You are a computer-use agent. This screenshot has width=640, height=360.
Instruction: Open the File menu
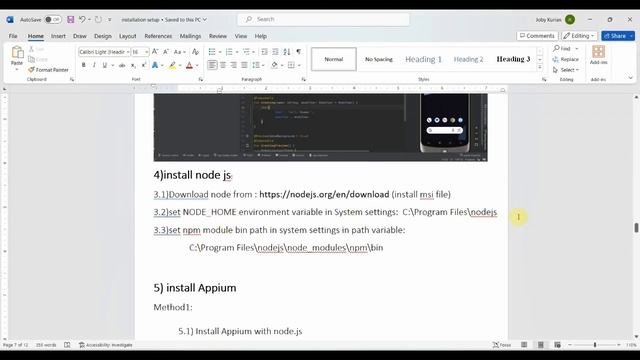[x=13, y=36]
